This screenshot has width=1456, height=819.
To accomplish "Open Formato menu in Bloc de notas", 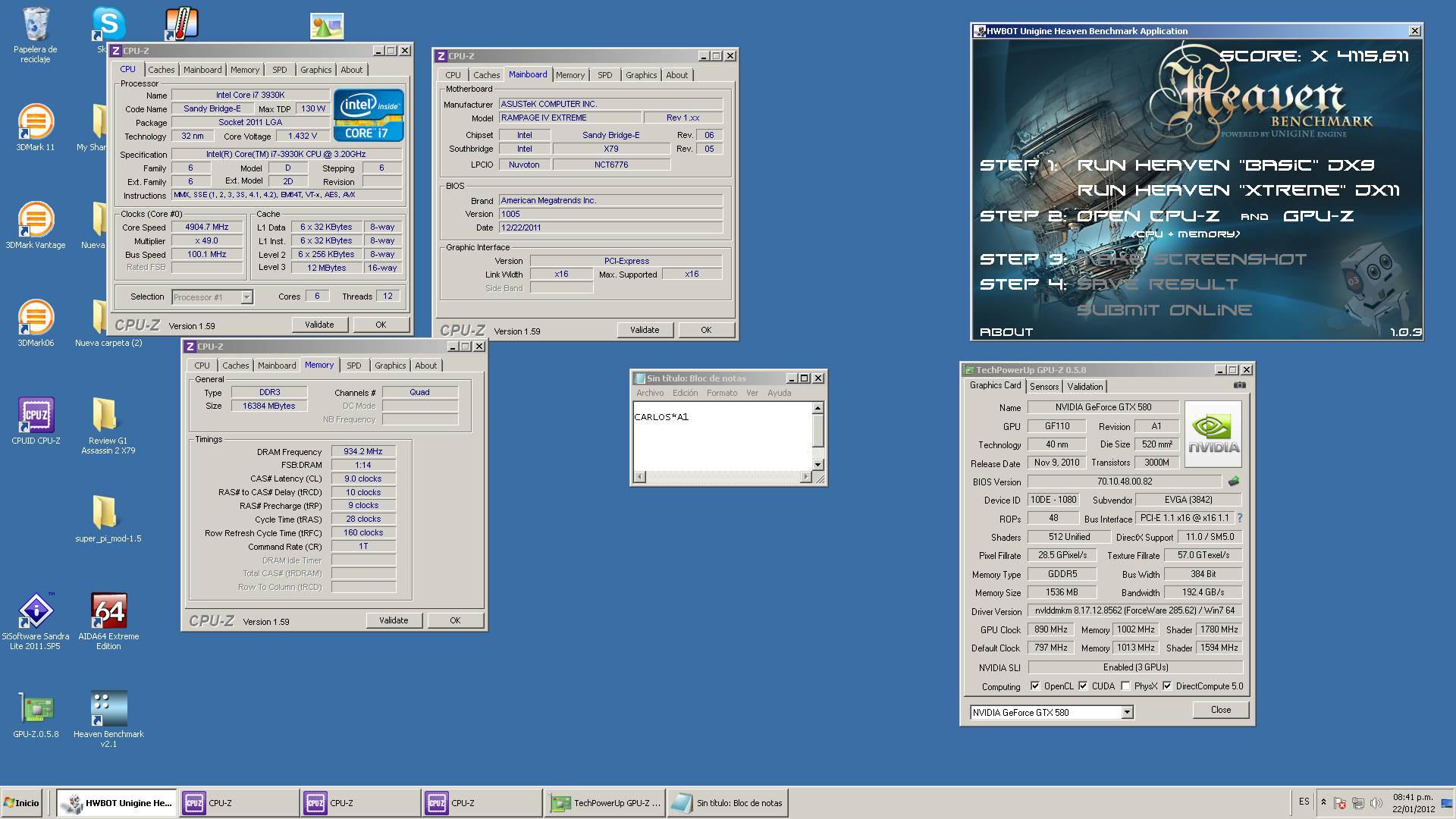I will pos(721,393).
